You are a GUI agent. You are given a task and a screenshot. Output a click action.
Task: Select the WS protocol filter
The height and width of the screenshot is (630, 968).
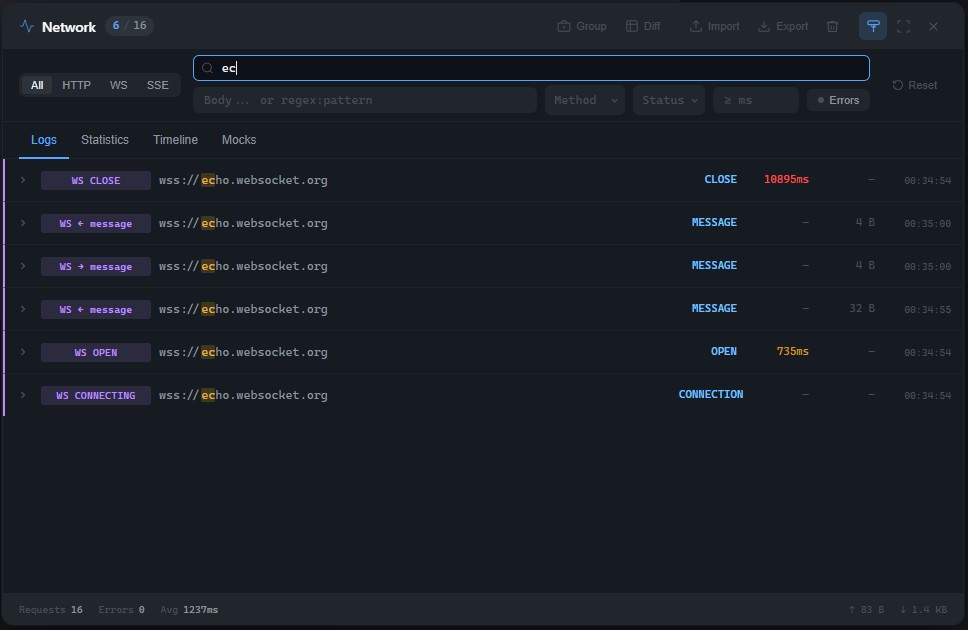pyautogui.click(x=118, y=85)
